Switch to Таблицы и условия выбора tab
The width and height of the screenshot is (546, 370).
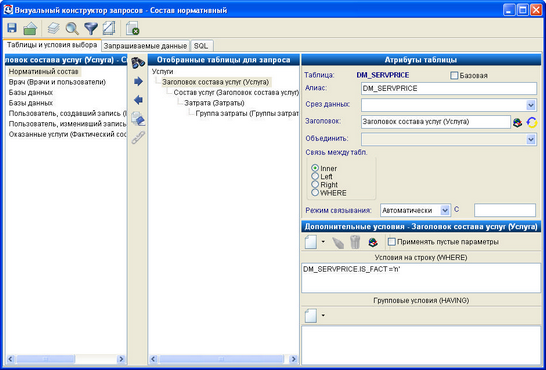tap(52, 45)
